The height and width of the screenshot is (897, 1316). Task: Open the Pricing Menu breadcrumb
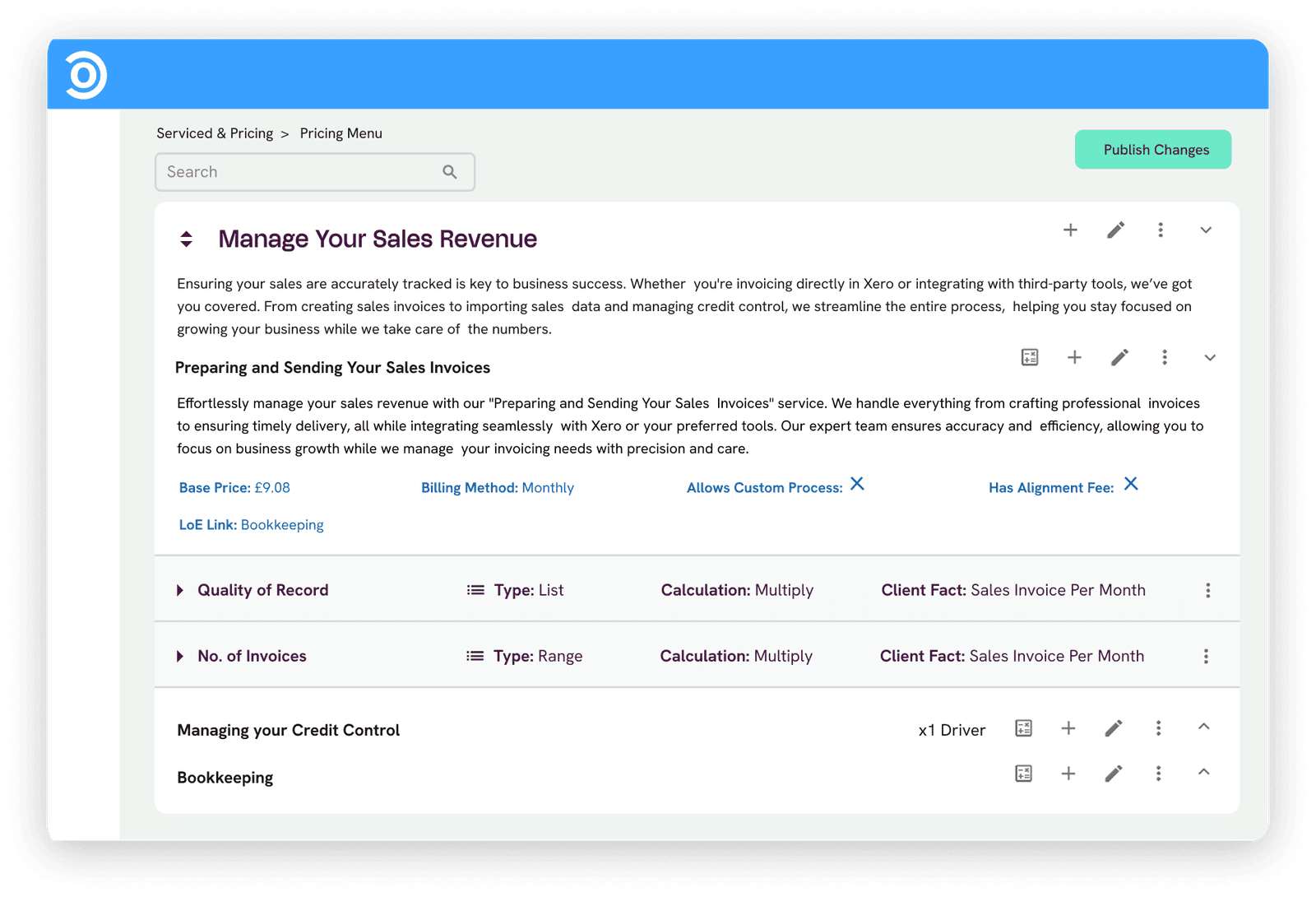(341, 133)
